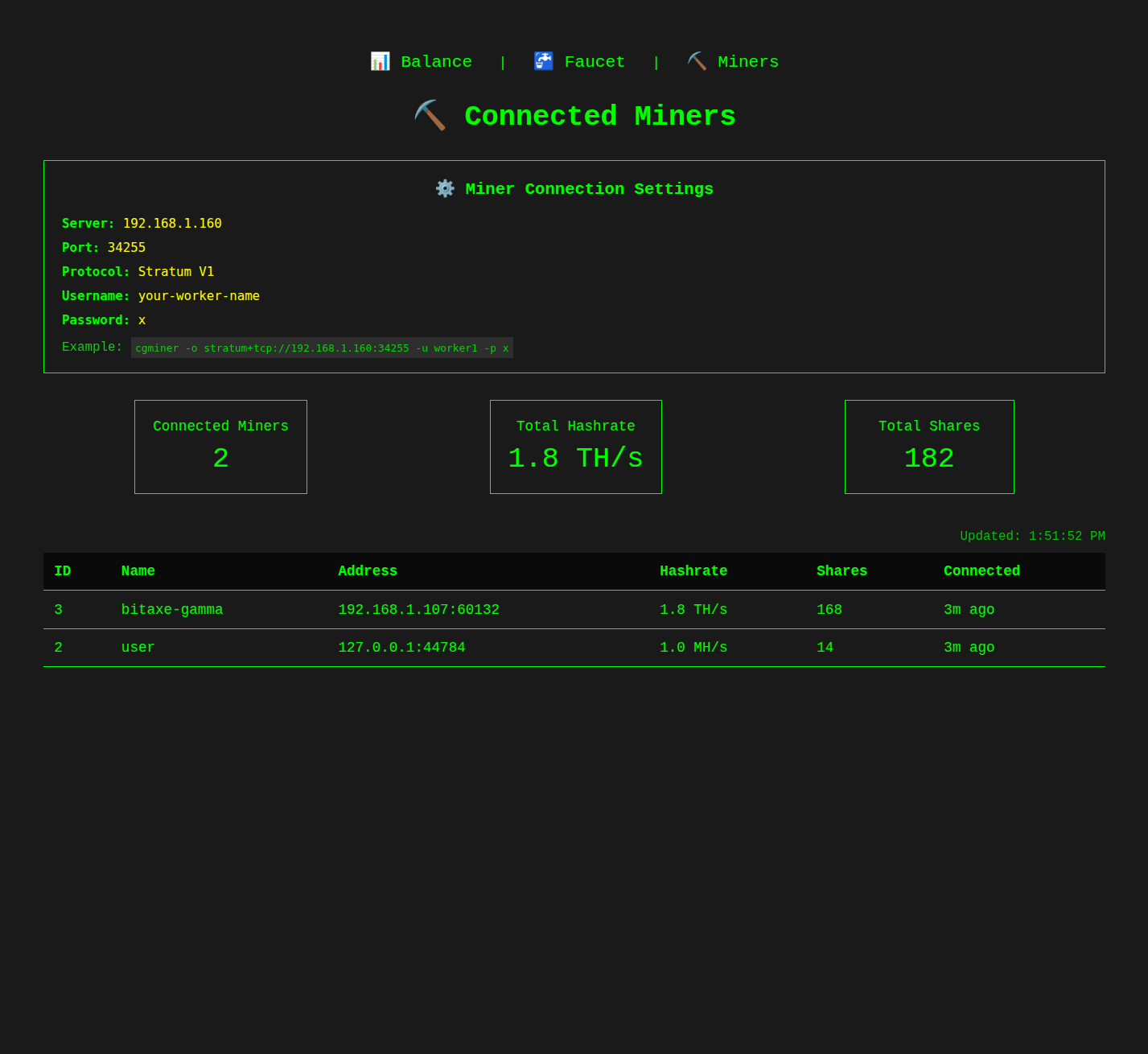Click the Miners pickaxe icon in navigation
Screen dimensions: 1148x1054
point(697,61)
